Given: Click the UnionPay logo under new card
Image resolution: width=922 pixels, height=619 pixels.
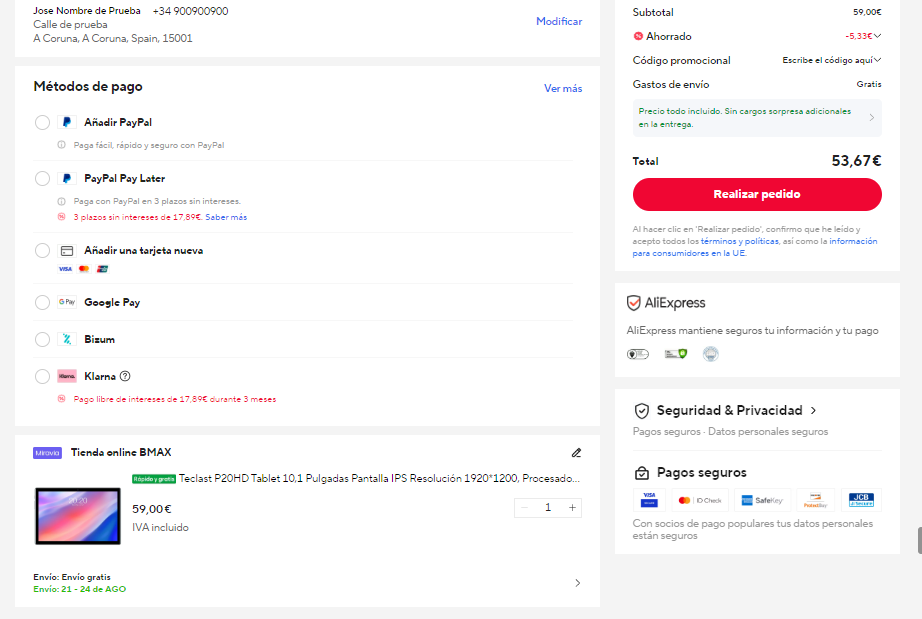Looking at the screenshot, I should click(x=102, y=269).
